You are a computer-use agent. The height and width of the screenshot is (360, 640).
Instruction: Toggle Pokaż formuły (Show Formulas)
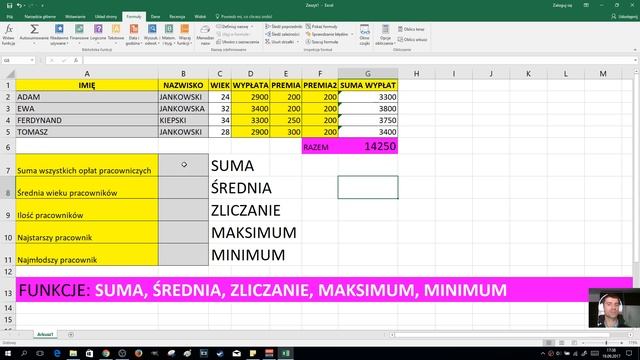pos(322,27)
